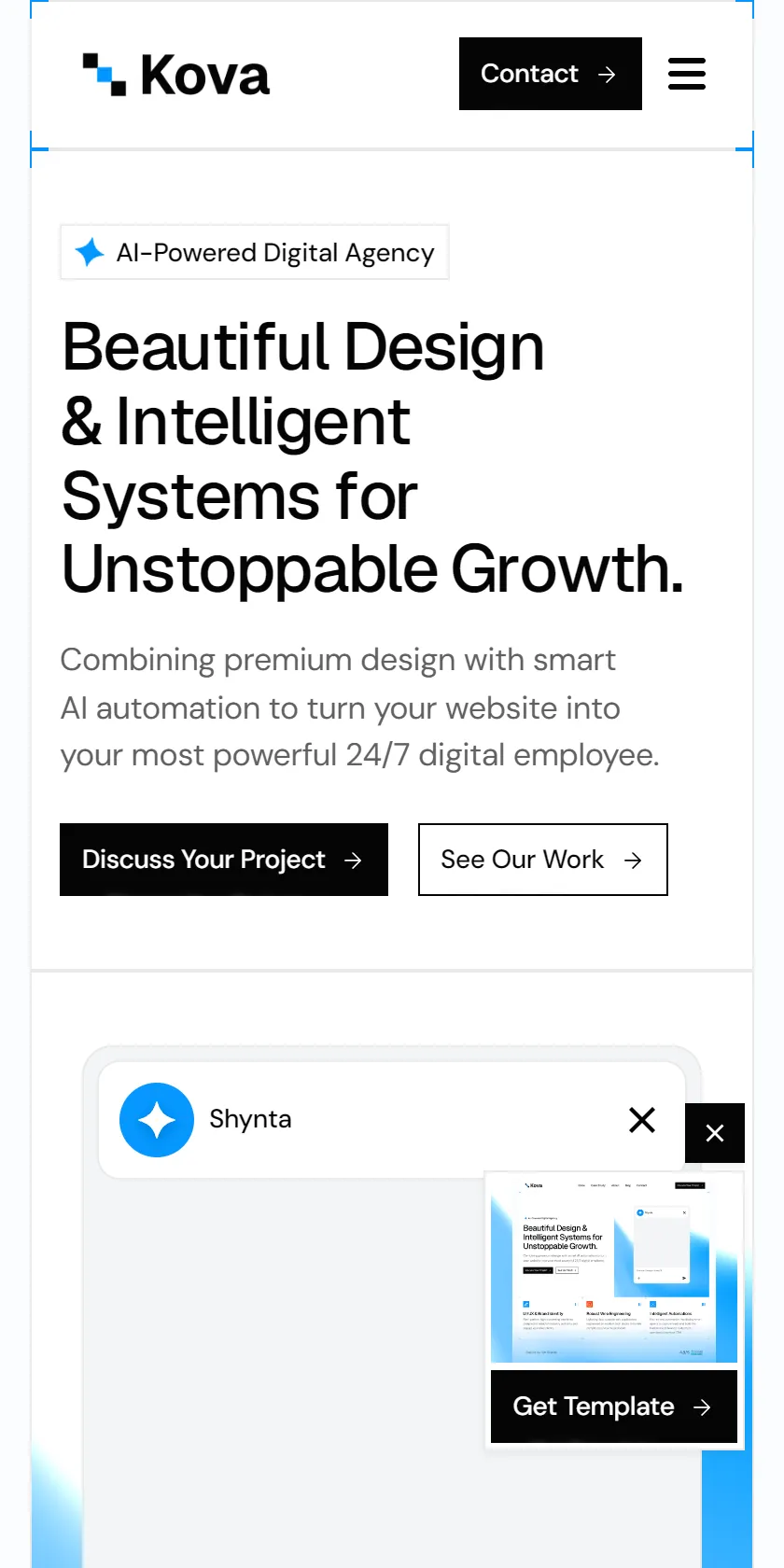784x1568 pixels.
Task: Click the Get Template label
Action: pos(594,1407)
